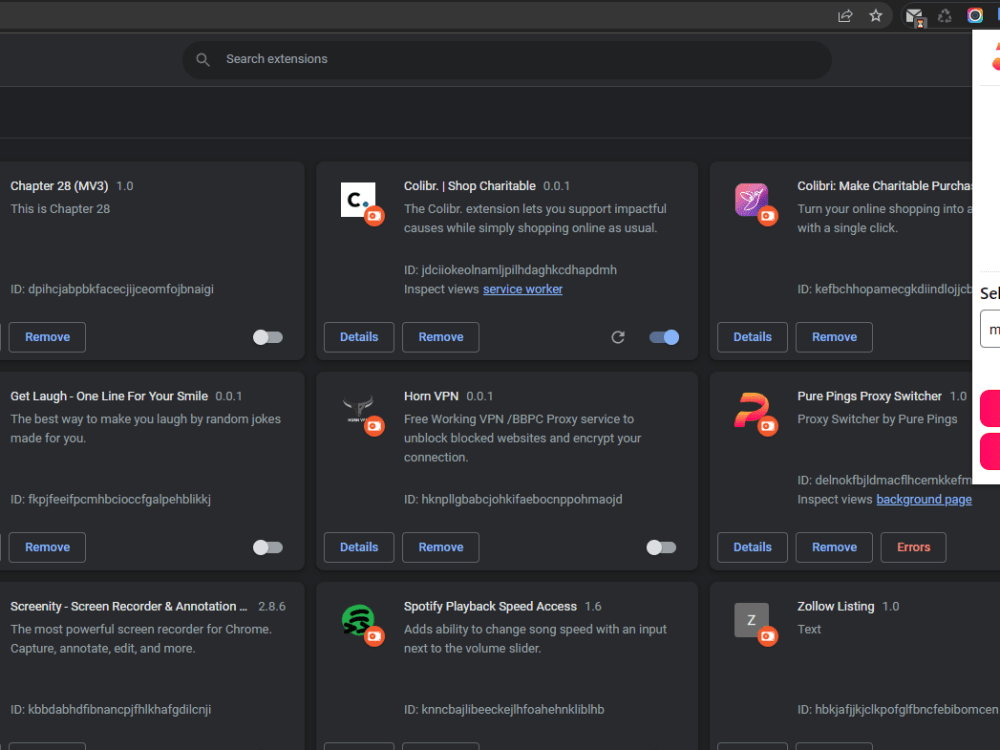Disable the Colibr. Shop Charitable extension
This screenshot has height=750, width=1000.
tap(664, 337)
